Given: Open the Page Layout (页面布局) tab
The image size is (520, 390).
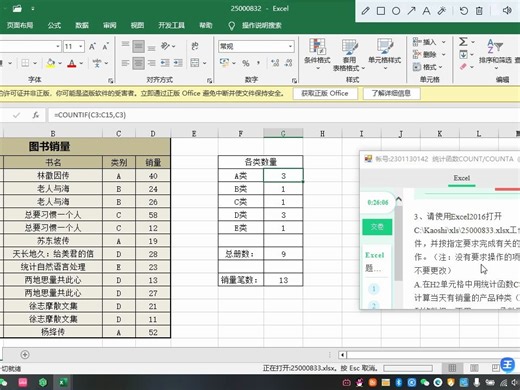Looking at the screenshot, I should click(x=20, y=25).
